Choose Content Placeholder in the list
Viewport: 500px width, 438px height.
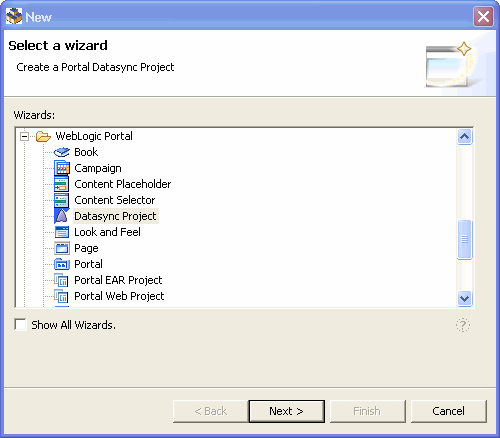coord(122,184)
